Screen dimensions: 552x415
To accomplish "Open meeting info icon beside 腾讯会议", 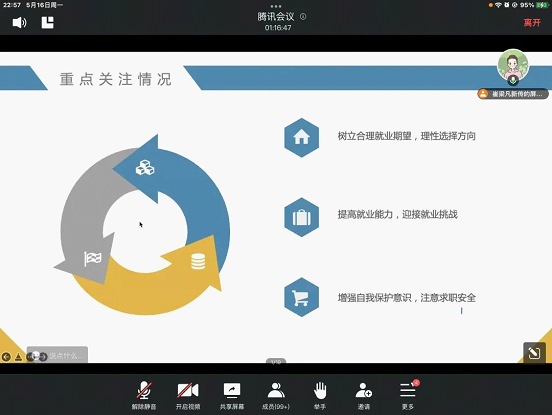I will coord(303,16).
